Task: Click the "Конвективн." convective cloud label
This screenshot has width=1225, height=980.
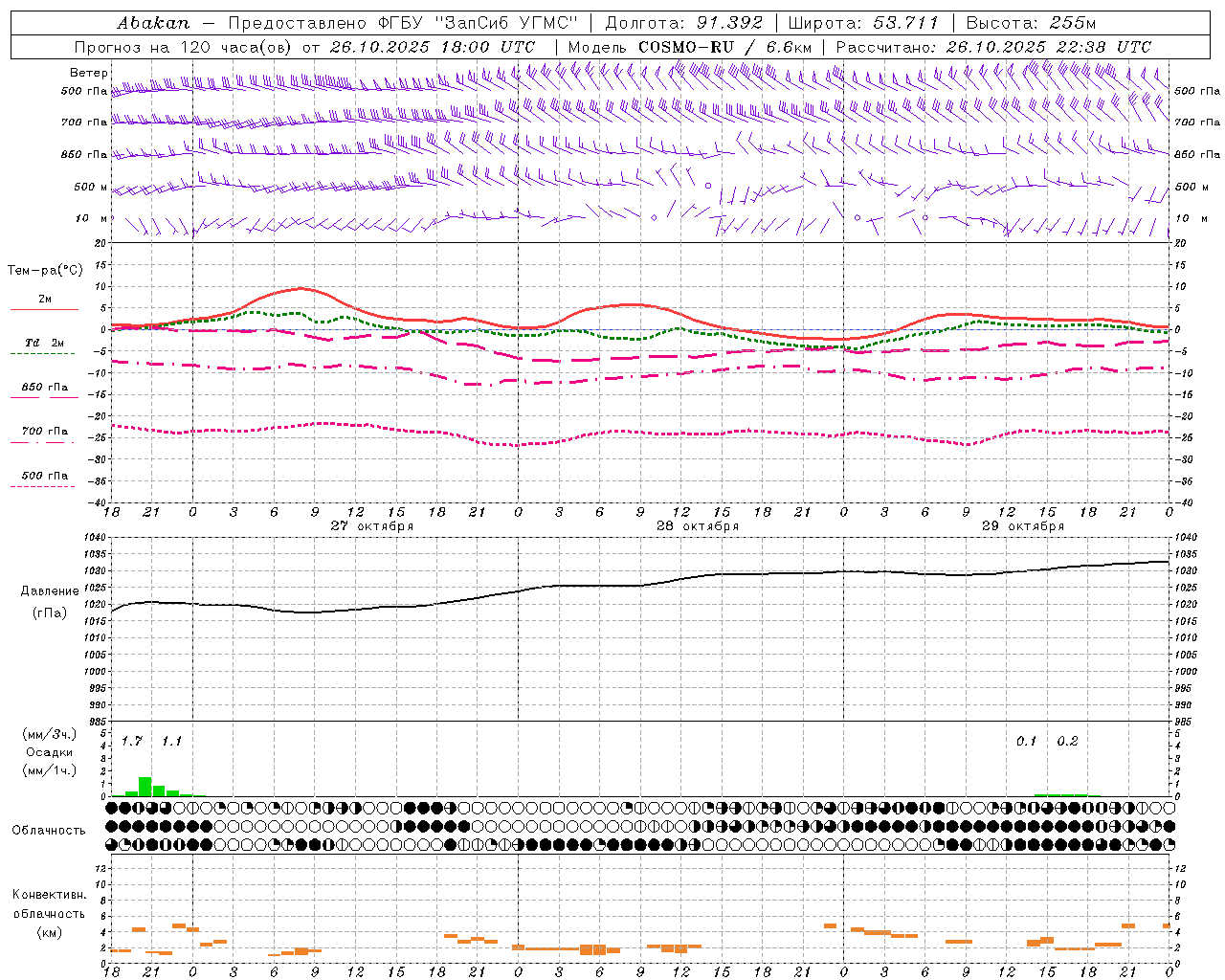Action: pos(50,895)
